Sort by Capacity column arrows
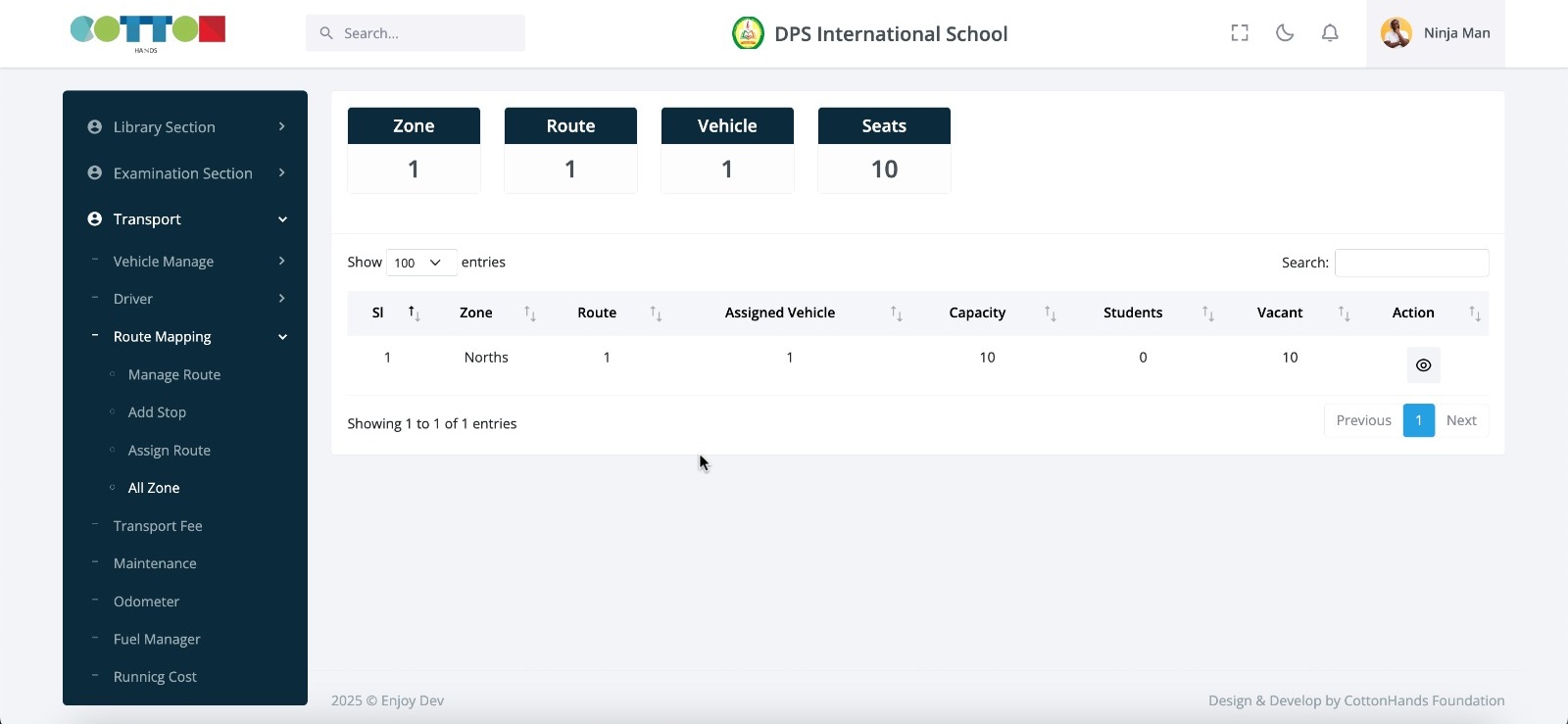This screenshot has height=724, width=1568. pos(1050,314)
